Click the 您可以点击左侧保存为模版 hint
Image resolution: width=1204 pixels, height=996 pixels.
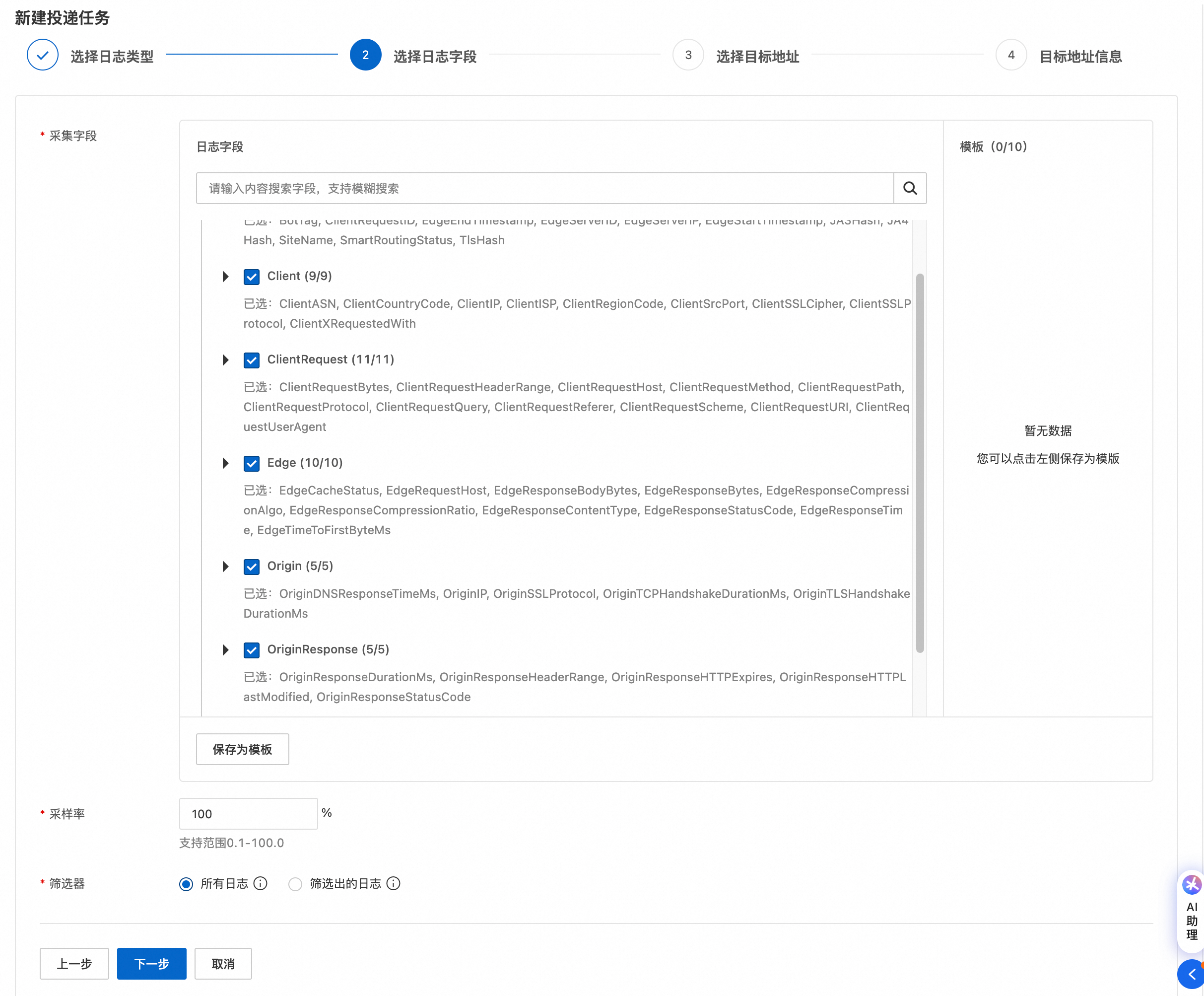point(1048,458)
